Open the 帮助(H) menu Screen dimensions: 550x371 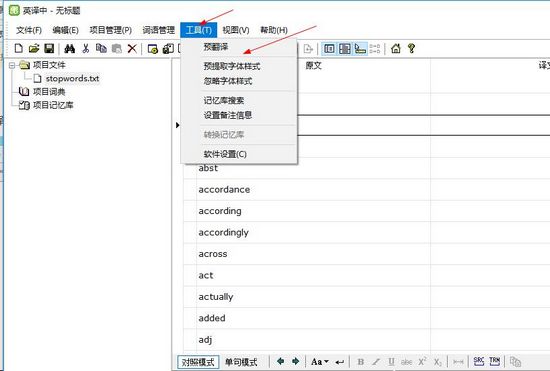(x=274, y=30)
